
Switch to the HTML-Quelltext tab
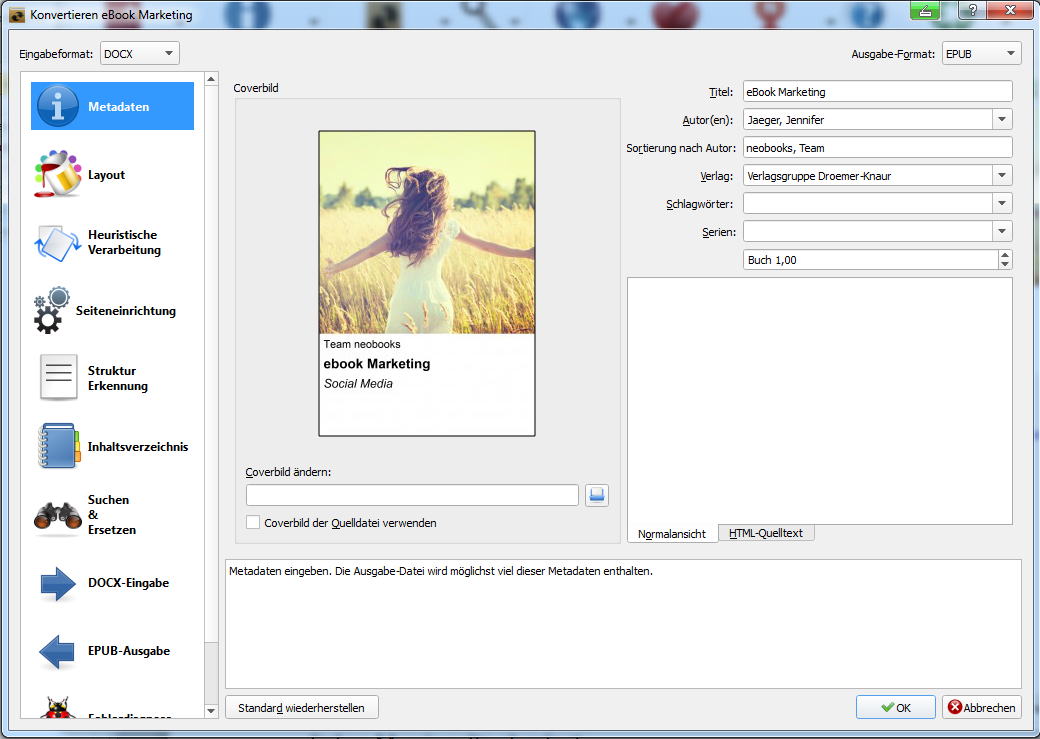tap(766, 533)
